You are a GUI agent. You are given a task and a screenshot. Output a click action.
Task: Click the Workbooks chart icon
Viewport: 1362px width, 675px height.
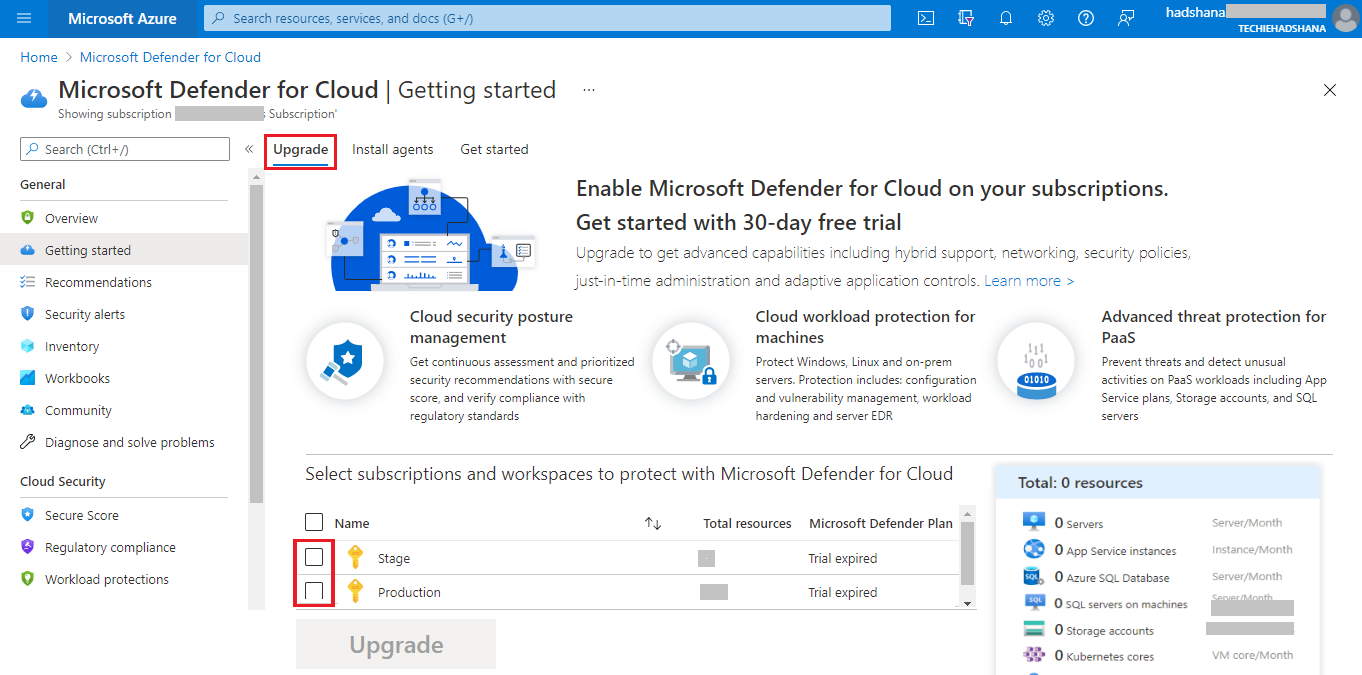[27, 378]
